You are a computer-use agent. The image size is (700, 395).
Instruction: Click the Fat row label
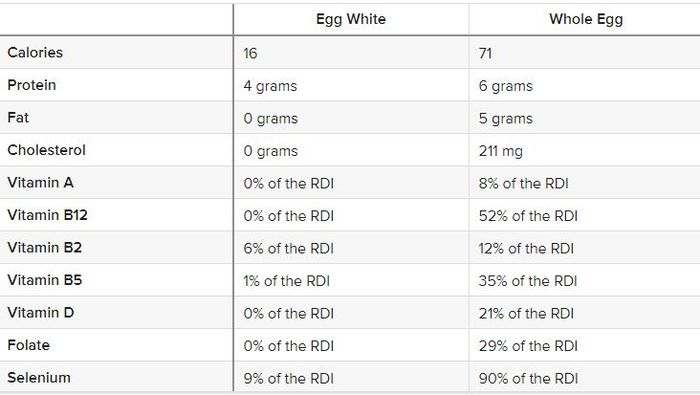18,118
